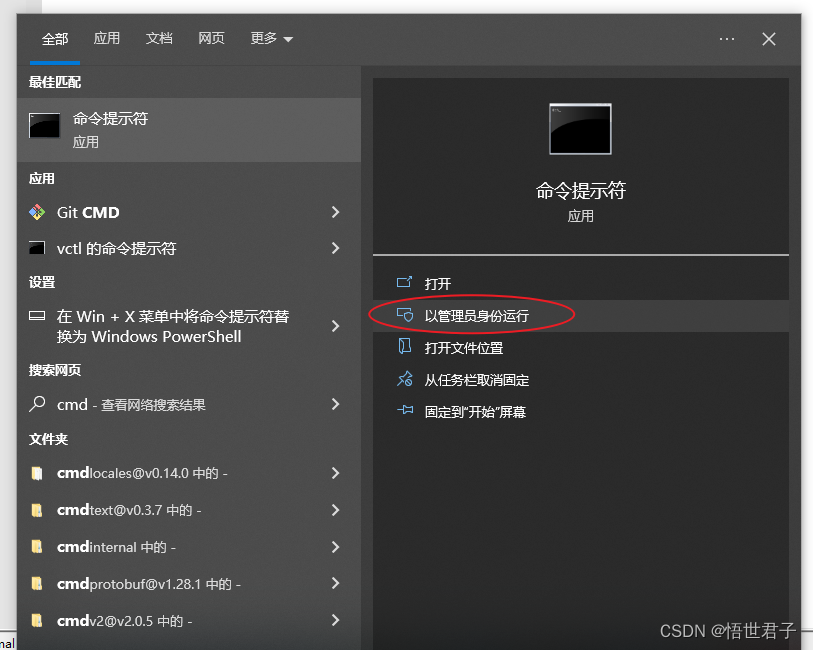Expand chevron for cmdlocales@v0.14.0 folder

(335, 473)
